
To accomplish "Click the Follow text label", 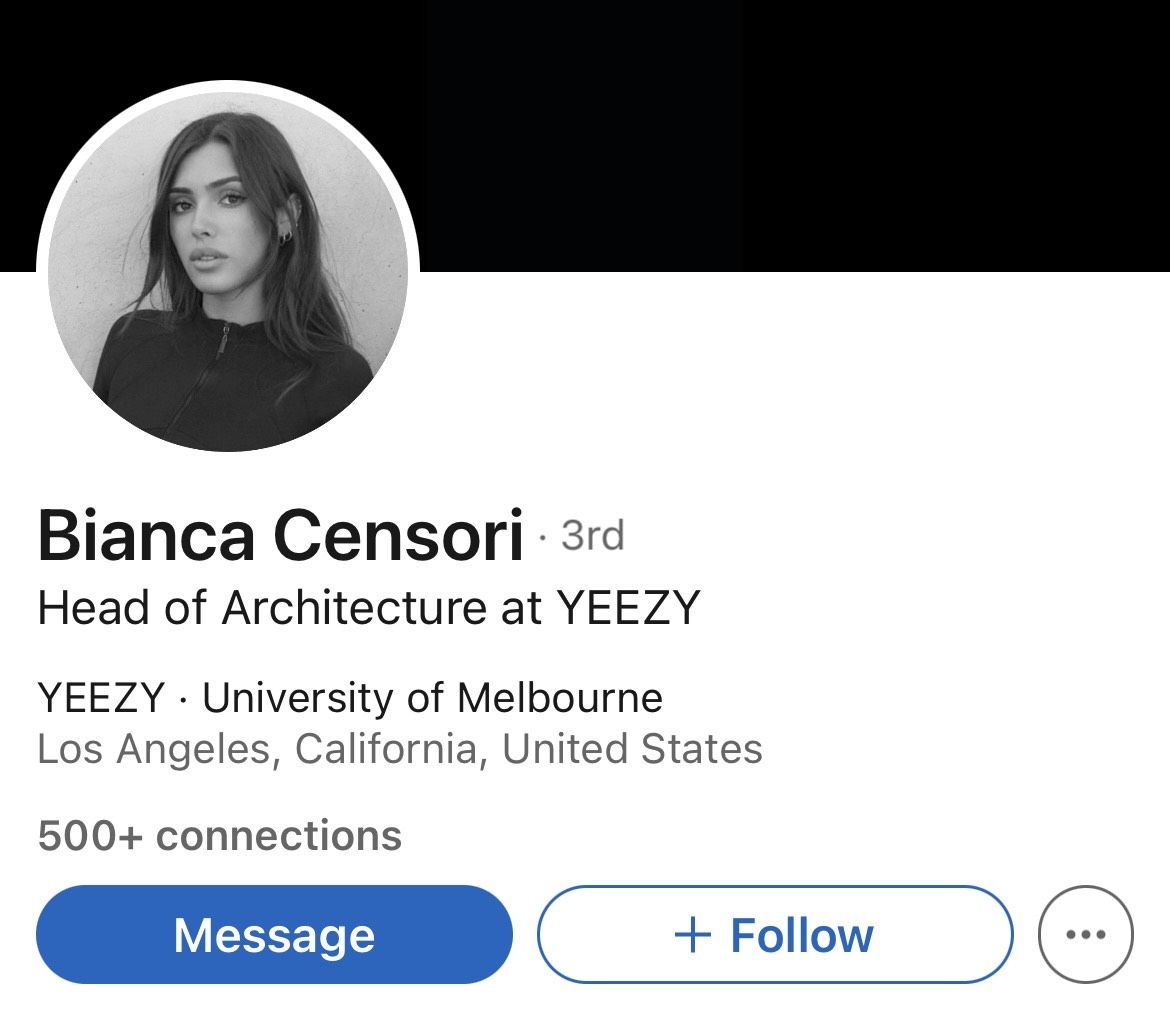I will [x=801, y=936].
